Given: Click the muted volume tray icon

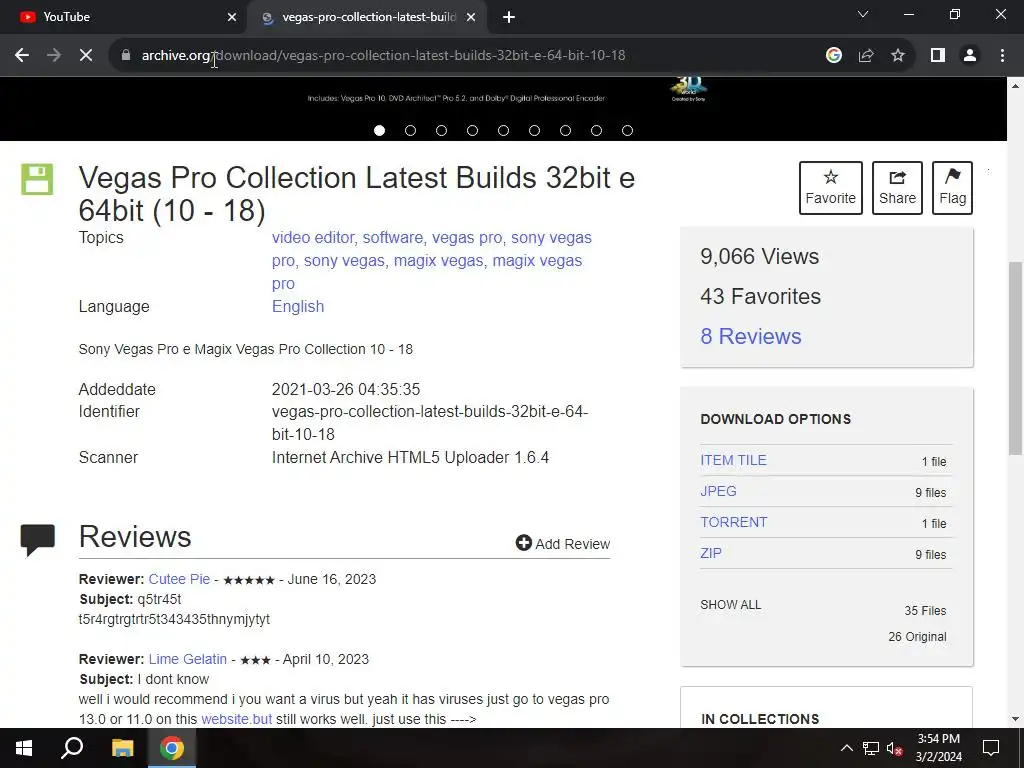Looking at the screenshot, I should pos(895,748).
